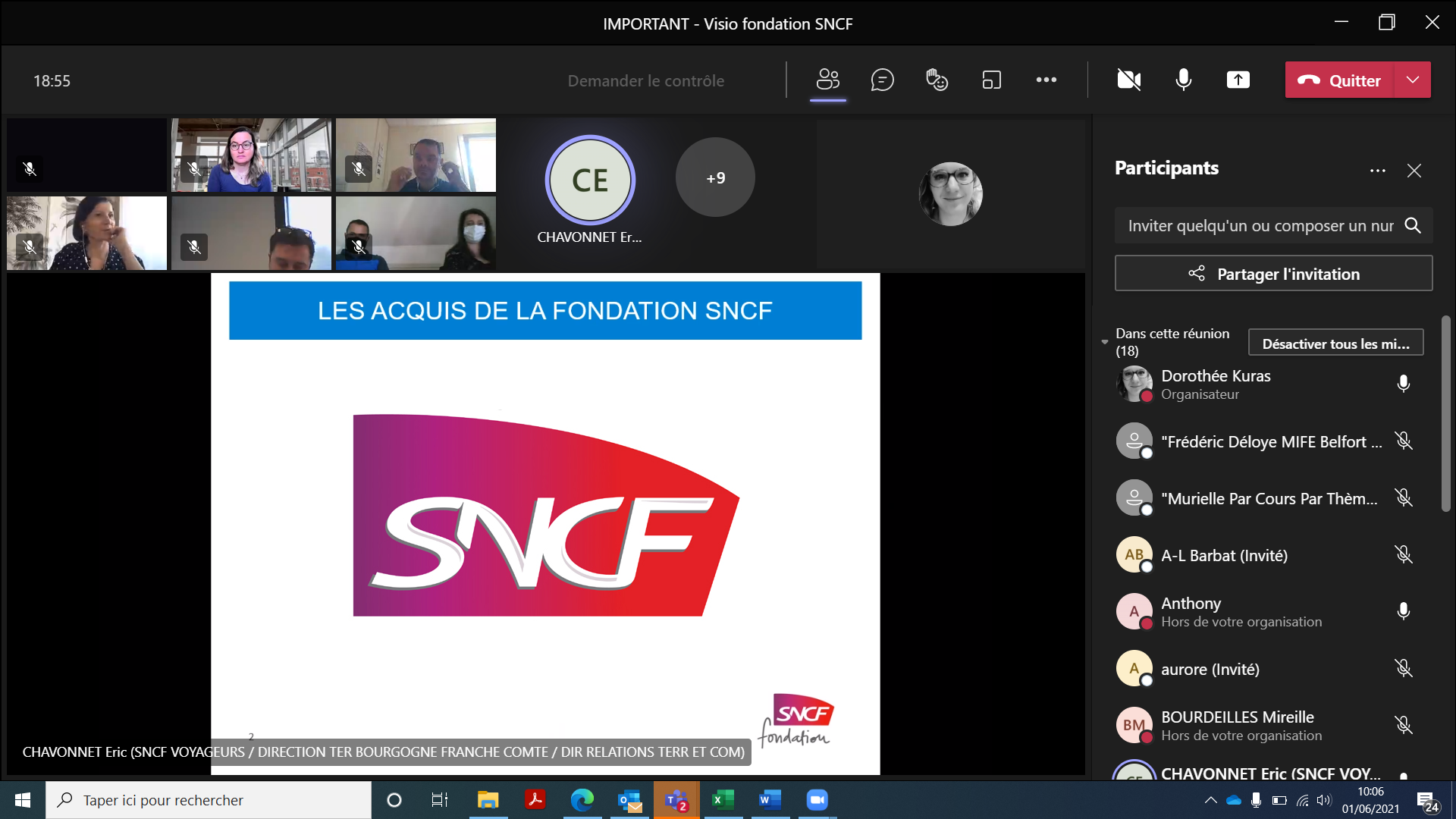Open Zoom from taskbar

[x=817, y=800]
